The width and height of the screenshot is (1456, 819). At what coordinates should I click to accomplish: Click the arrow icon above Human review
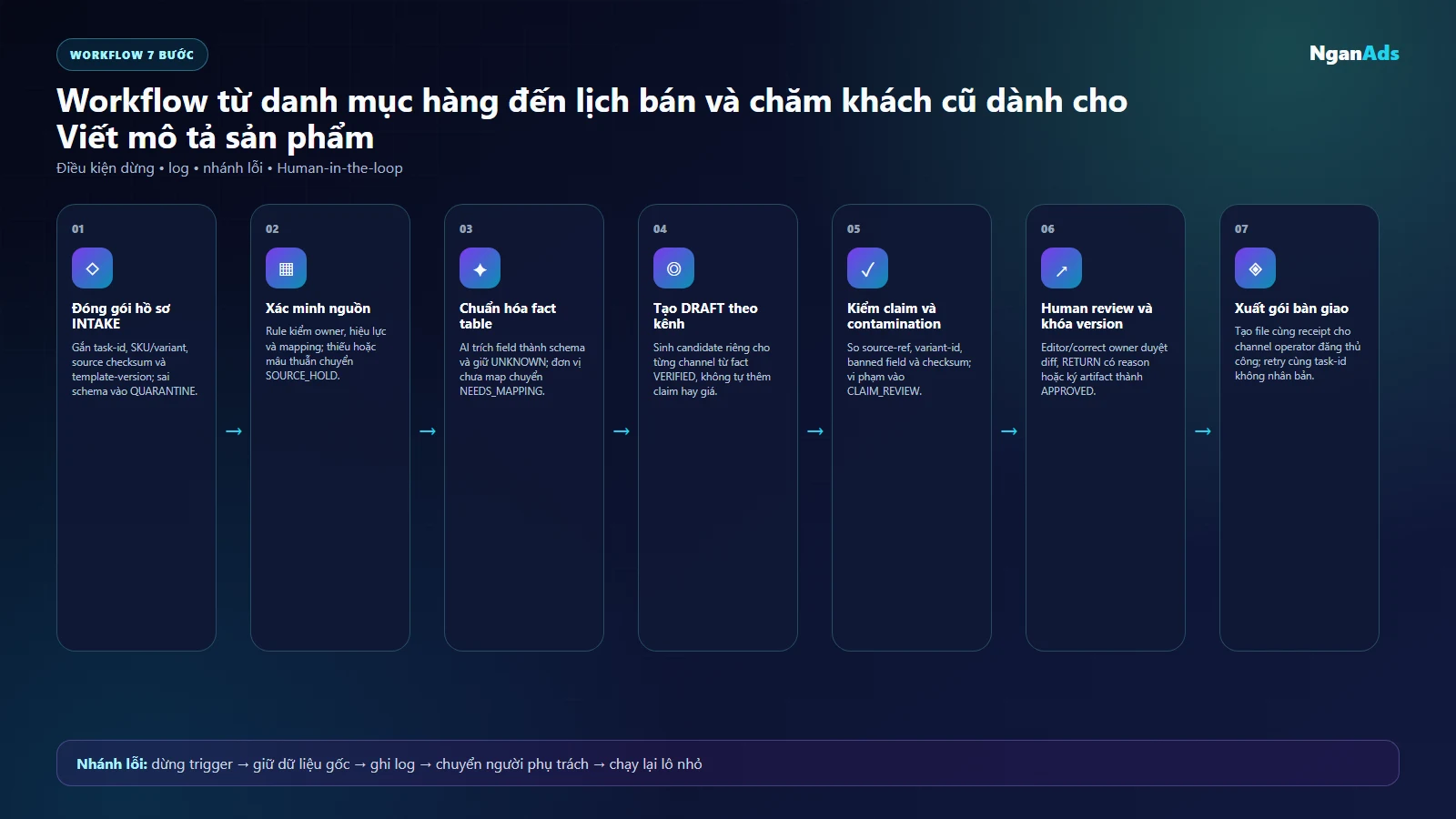[x=1061, y=268]
